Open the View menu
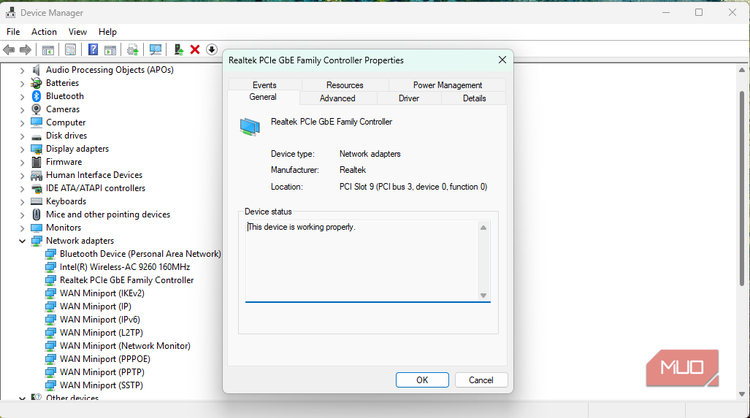The width and height of the screenshot is (750, 418). [77, 32]
